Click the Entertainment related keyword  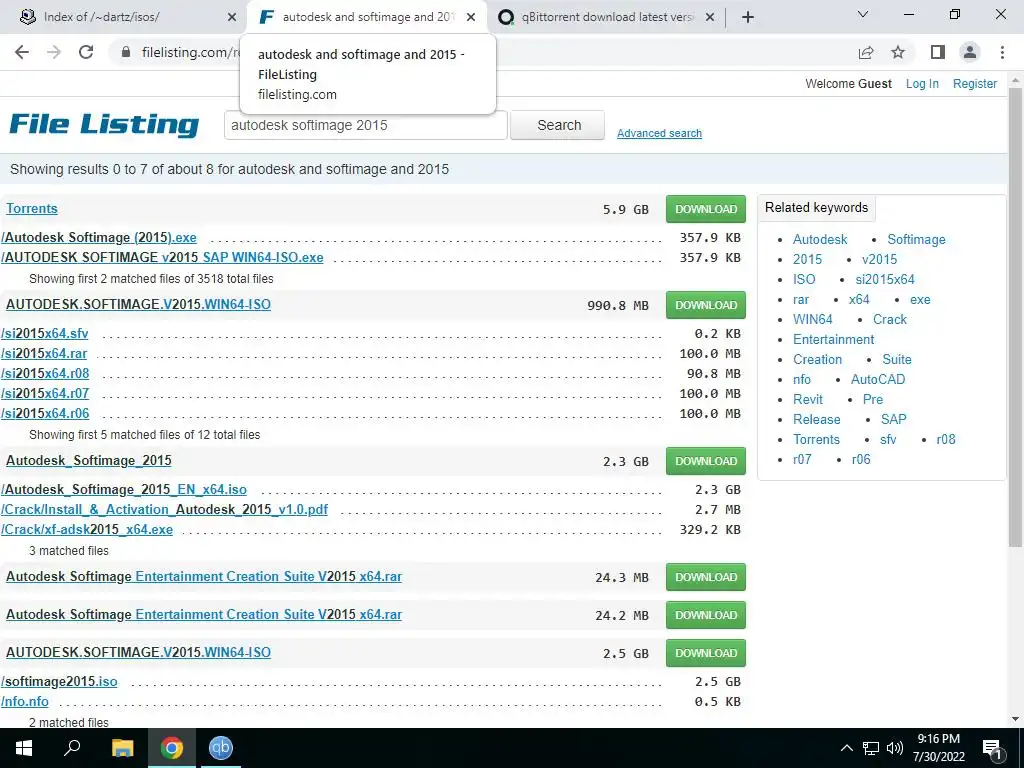pos(833,340)
